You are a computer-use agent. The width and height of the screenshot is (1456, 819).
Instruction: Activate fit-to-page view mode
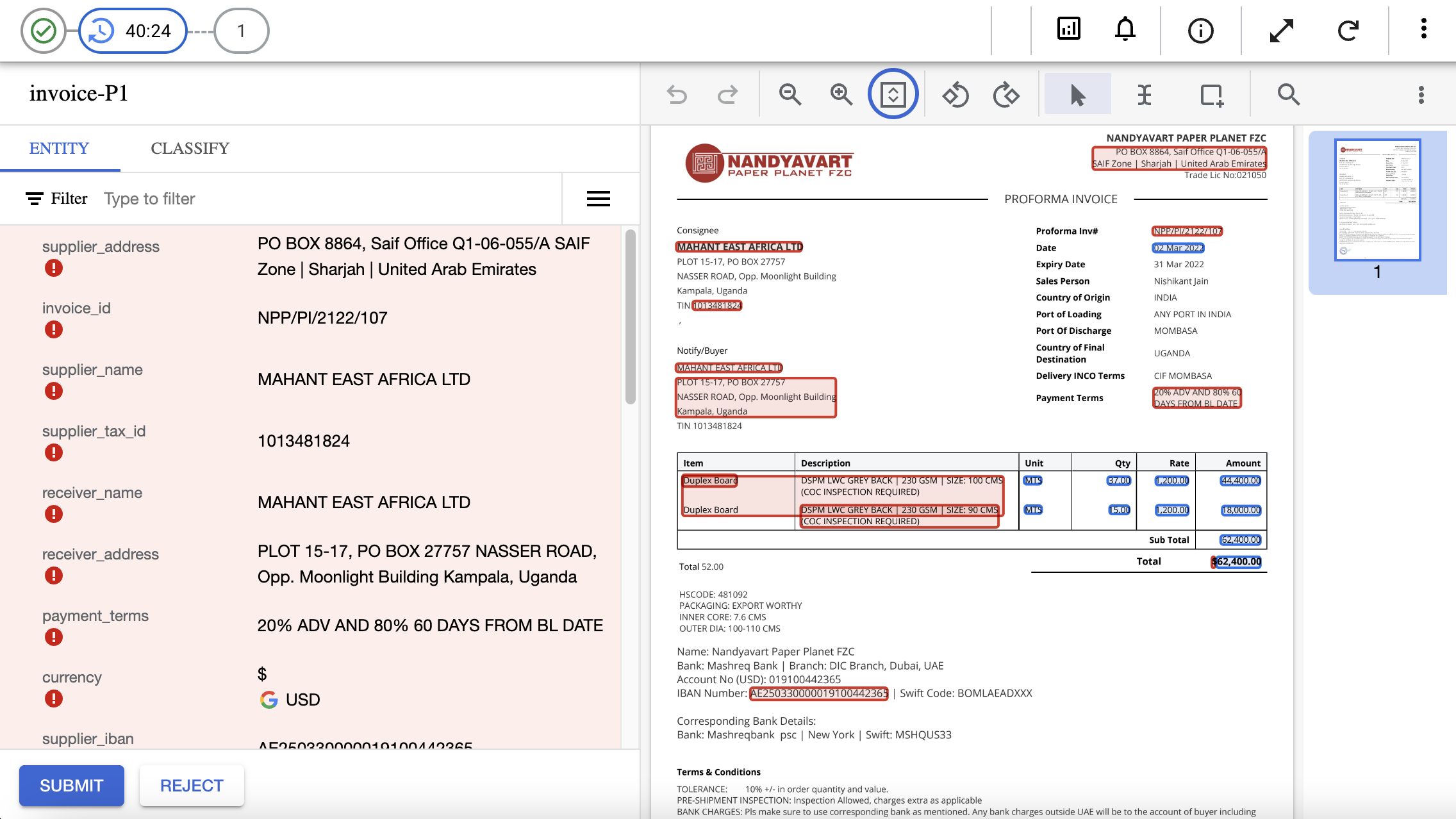[893, 94]
